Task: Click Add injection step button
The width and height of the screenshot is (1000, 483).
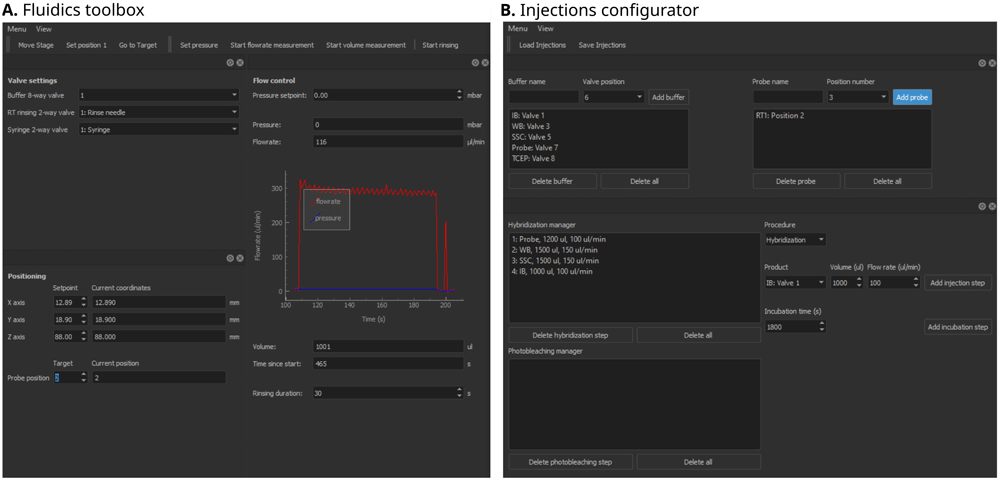Action: [957, 283]
